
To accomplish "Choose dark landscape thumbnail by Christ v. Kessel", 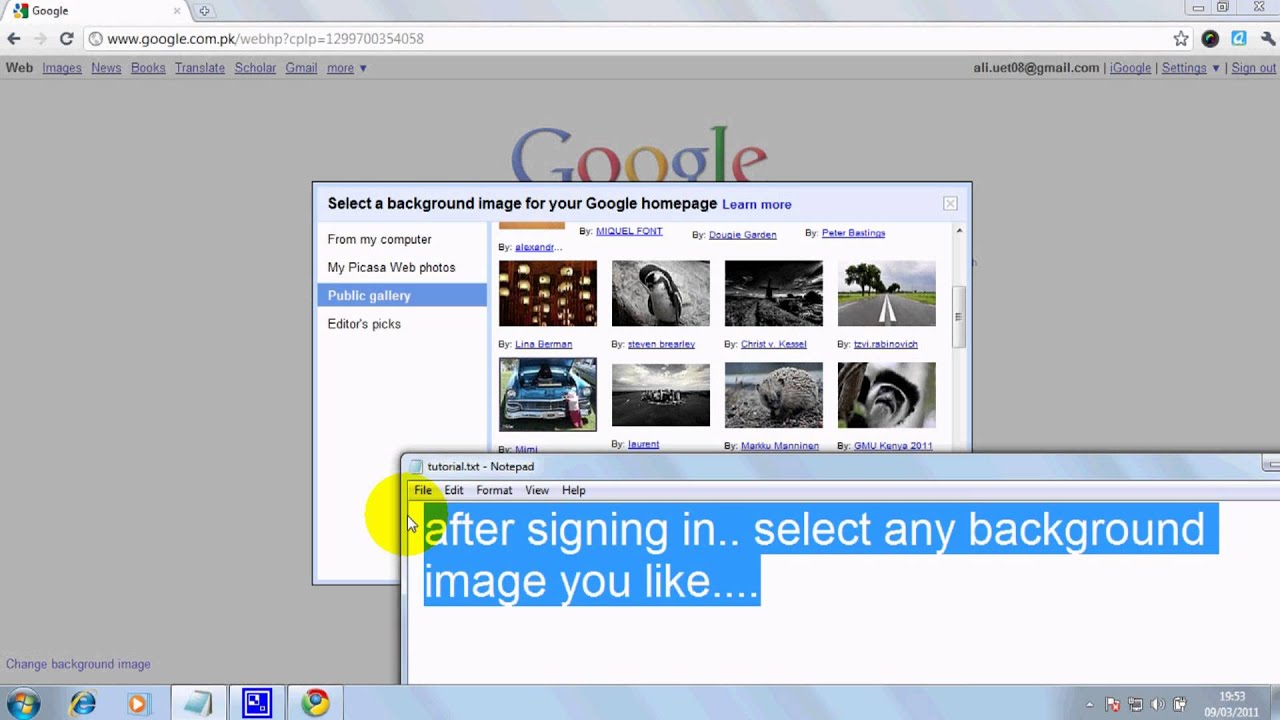I will tap(774, 294).
